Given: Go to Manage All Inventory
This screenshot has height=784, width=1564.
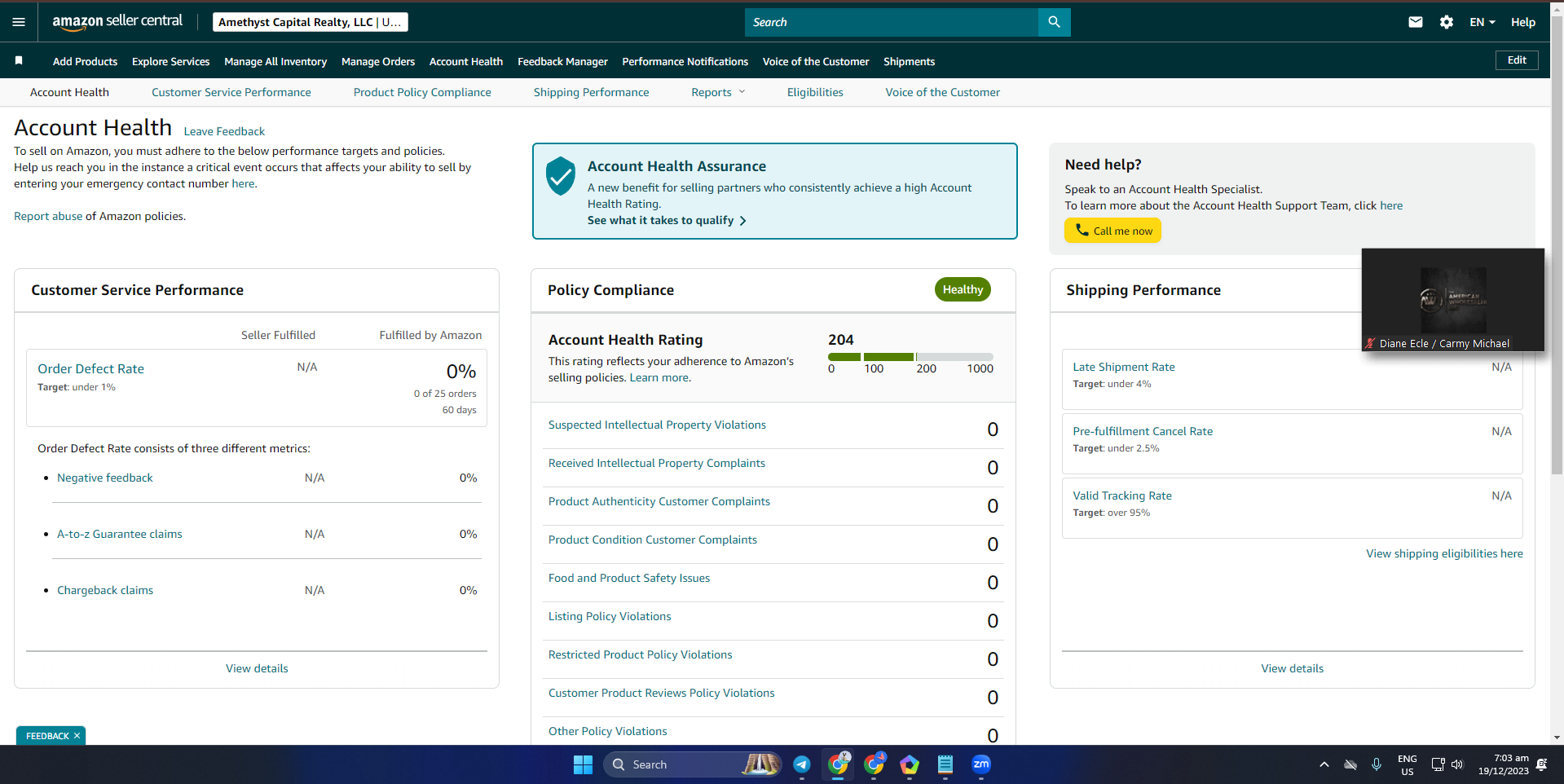Looking at the screenshot, I should click(x=275, y=61).
